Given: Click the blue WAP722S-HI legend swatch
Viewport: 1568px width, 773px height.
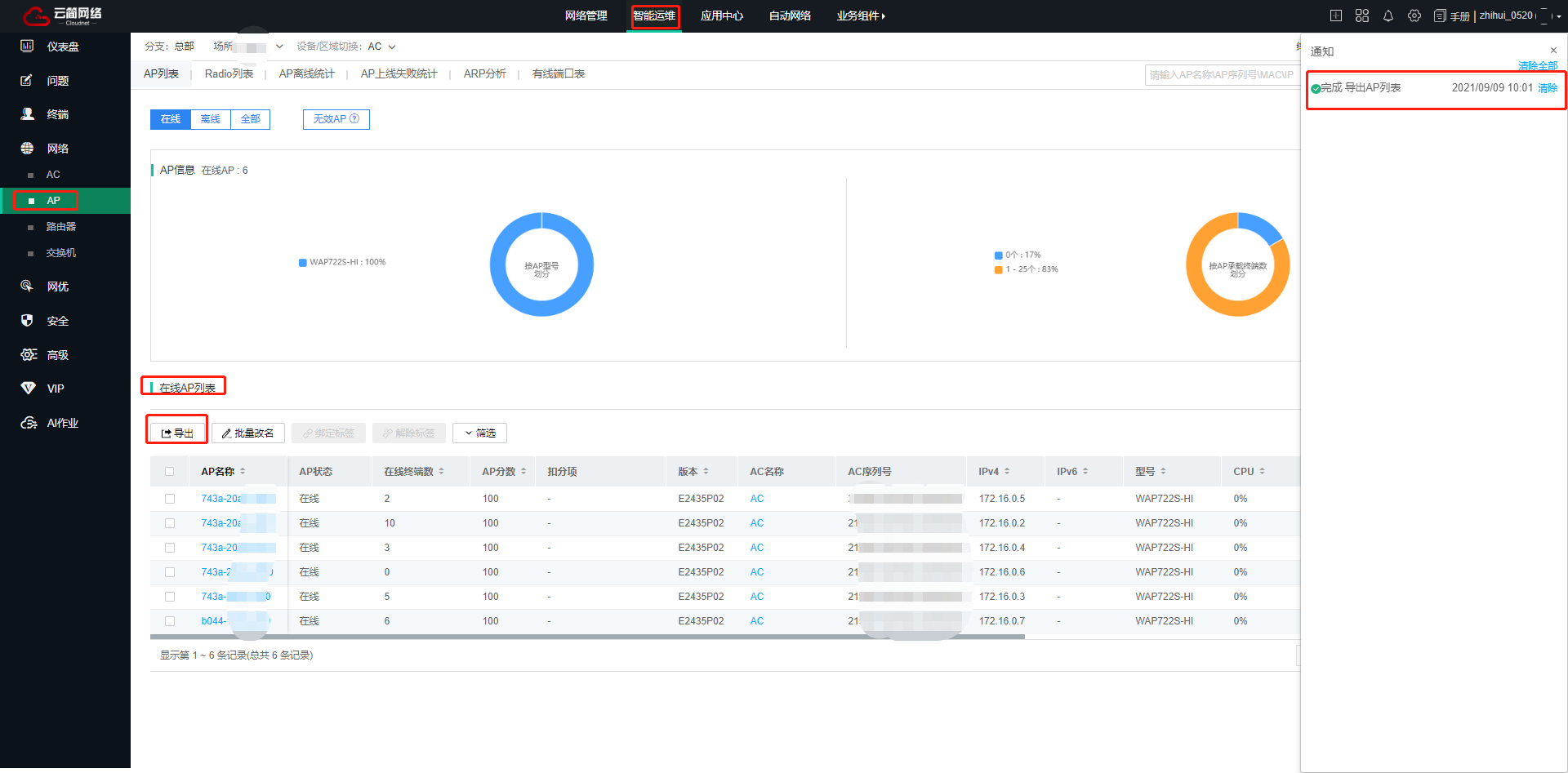Looking at the screenshot, I should [303, 263].
